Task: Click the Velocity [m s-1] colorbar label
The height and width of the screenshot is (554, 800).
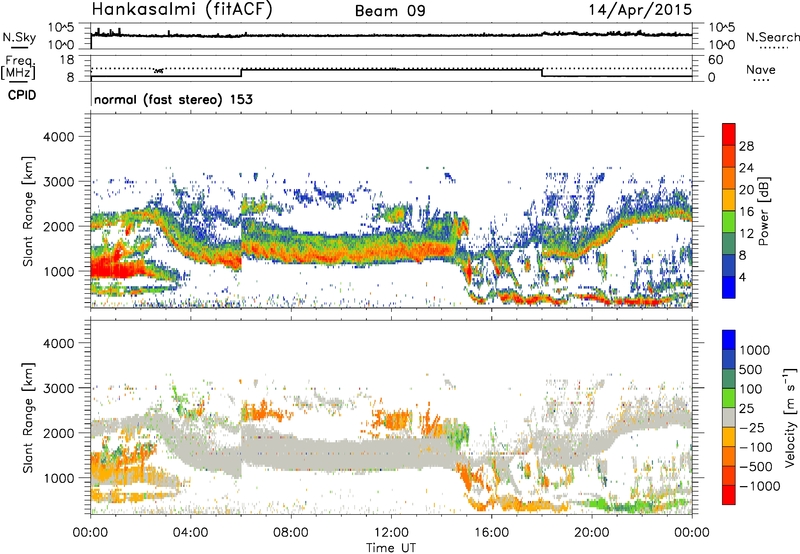Action: coord(790,417)
